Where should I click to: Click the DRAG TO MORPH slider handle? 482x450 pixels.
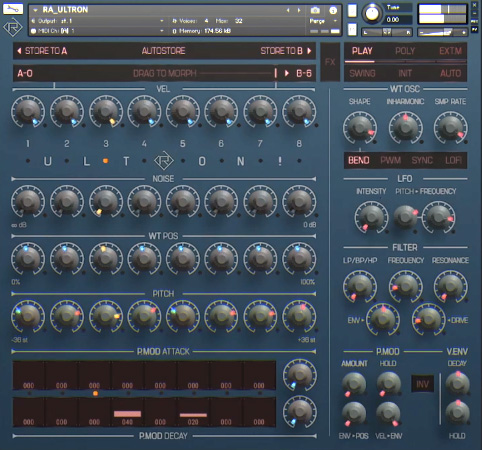point(276,73)
